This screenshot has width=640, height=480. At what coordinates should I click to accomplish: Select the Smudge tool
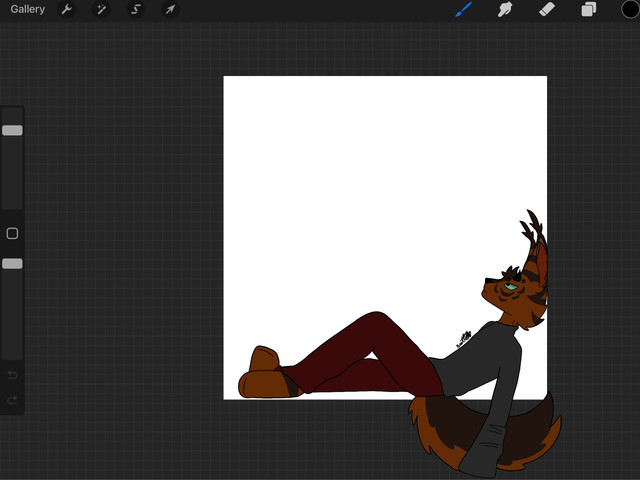[x=506, y=9]
